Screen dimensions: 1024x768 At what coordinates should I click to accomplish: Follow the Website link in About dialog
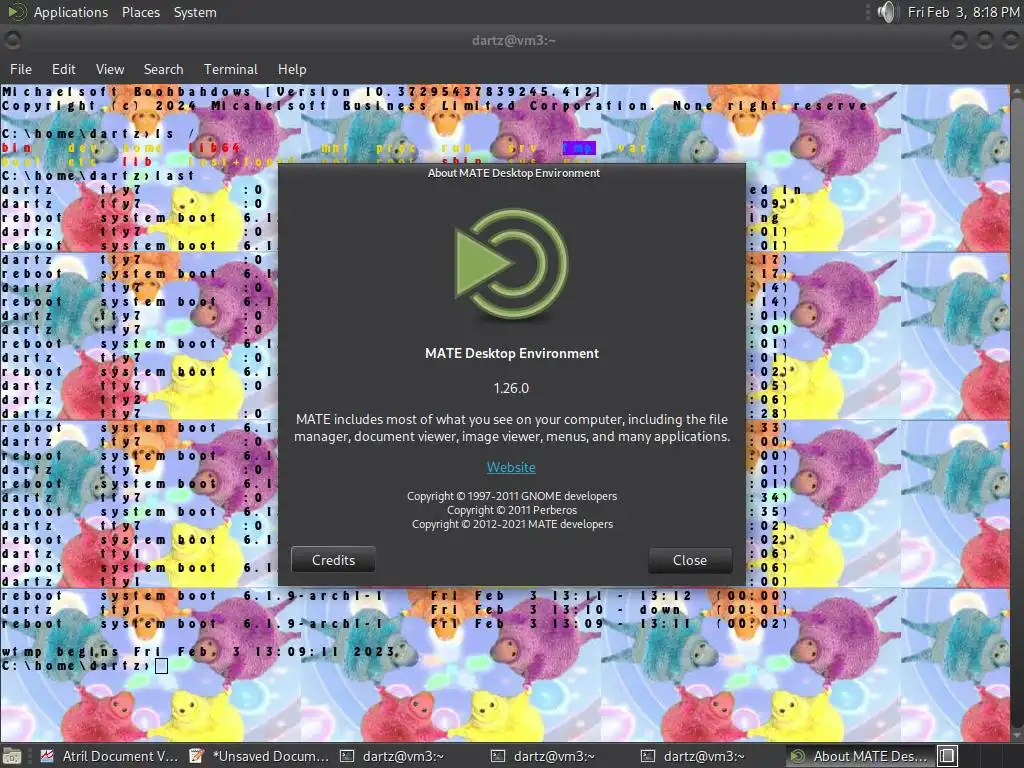[x=511, y=468]
